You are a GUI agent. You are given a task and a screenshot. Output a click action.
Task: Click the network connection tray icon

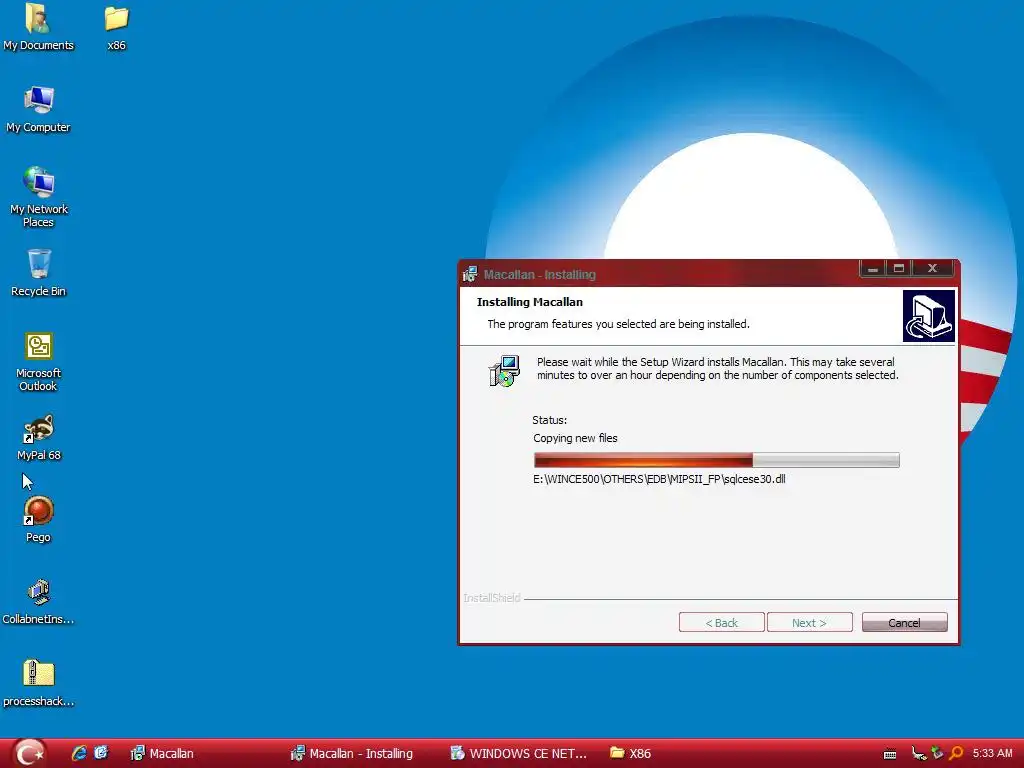click(918, 754)
